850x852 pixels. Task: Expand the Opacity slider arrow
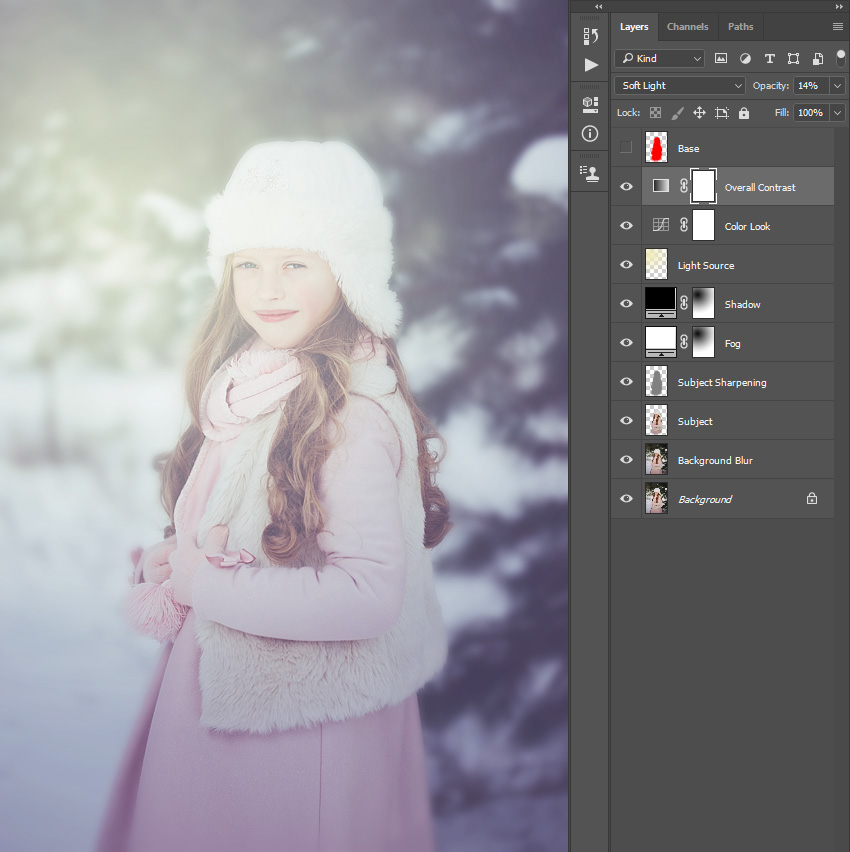click(838, 86)
